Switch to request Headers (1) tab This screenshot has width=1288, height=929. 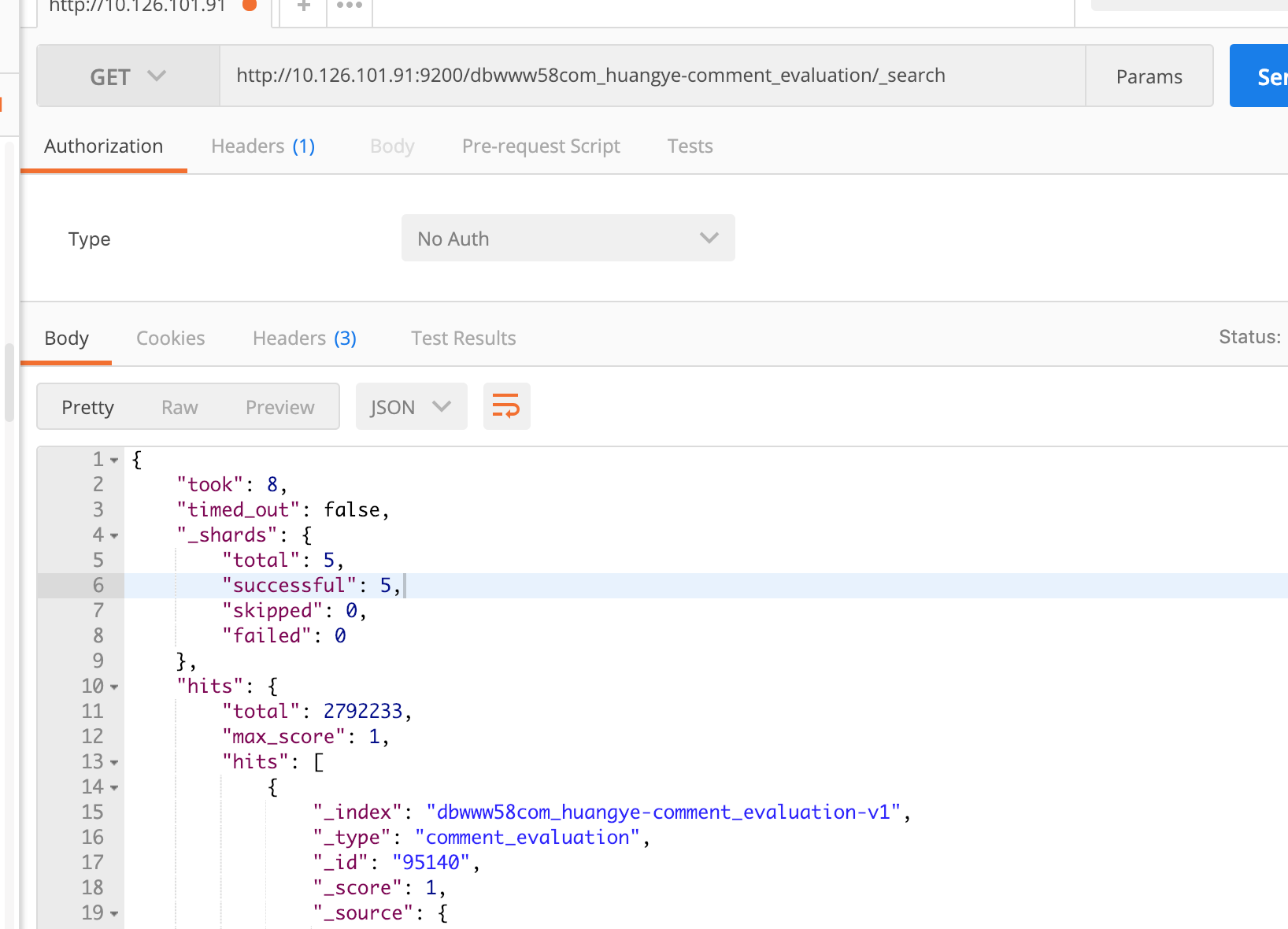[263, 146]
